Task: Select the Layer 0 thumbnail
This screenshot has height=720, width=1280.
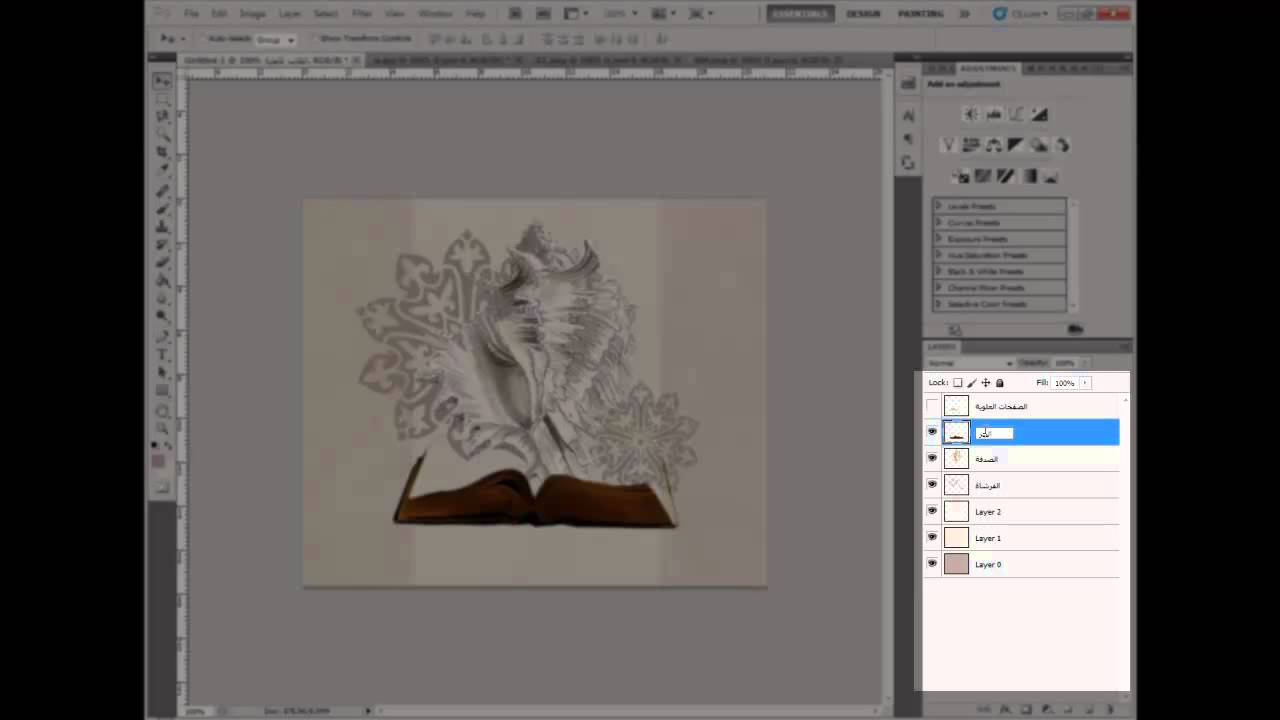Action: [x=957, y=563]
